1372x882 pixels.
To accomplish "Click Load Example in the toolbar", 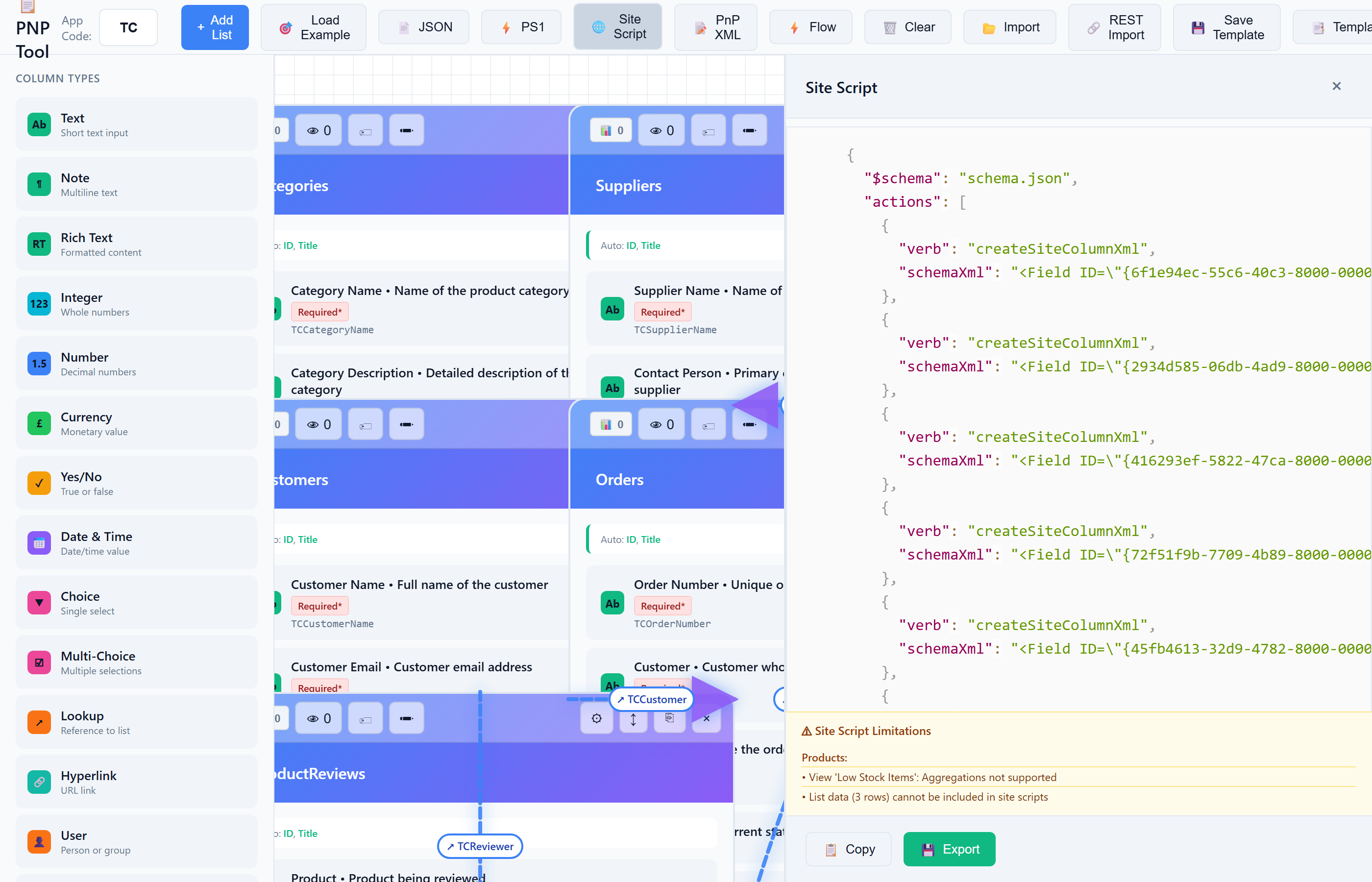I will coord(313,27).
